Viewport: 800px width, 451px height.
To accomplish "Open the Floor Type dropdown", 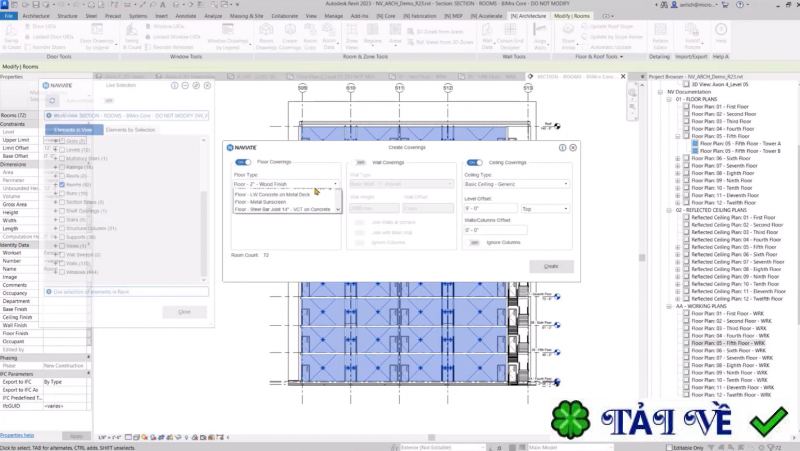I will (x=286, y=184).
